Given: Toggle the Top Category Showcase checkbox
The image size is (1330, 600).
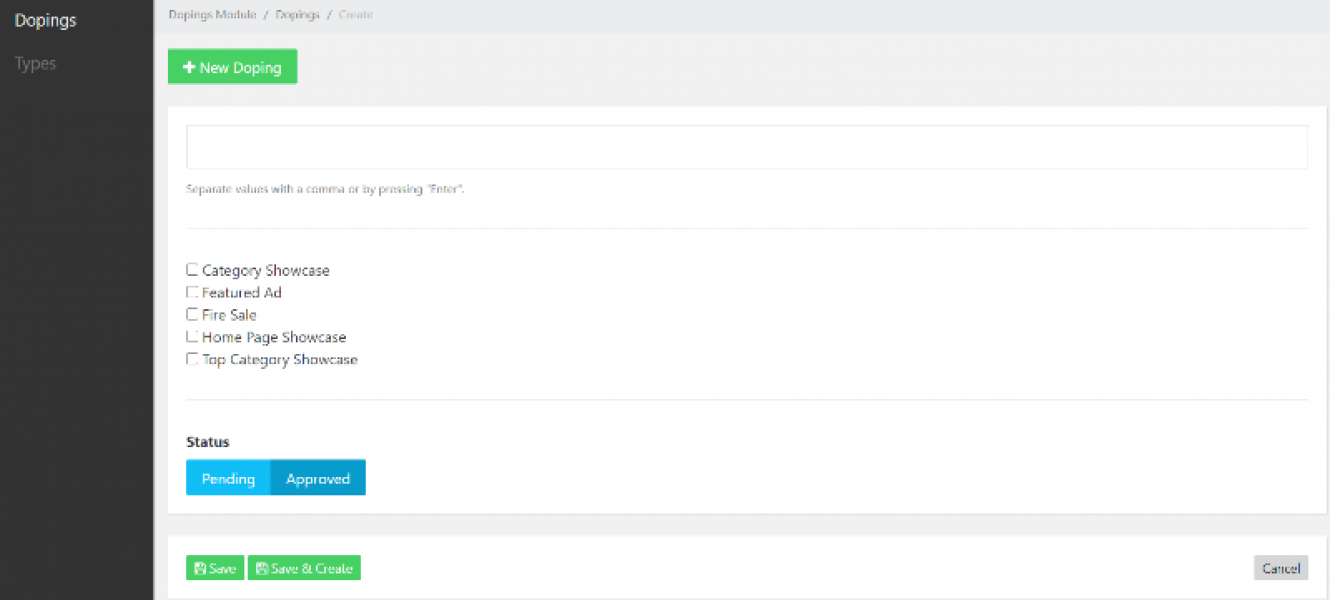Looking at the screenshot, I should (x=192, y=359).
